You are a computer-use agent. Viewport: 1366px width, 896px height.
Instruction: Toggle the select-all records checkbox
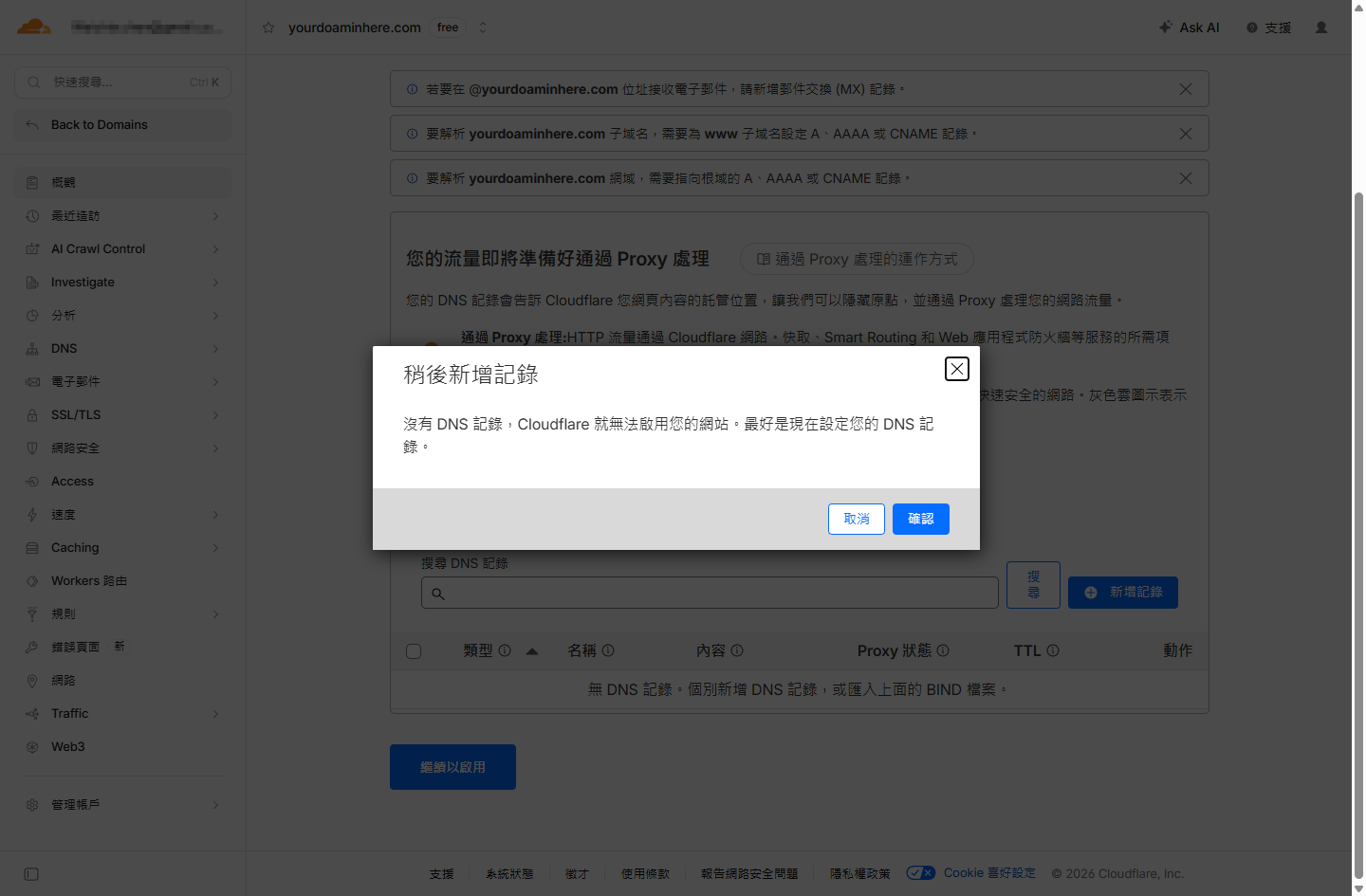414,651
